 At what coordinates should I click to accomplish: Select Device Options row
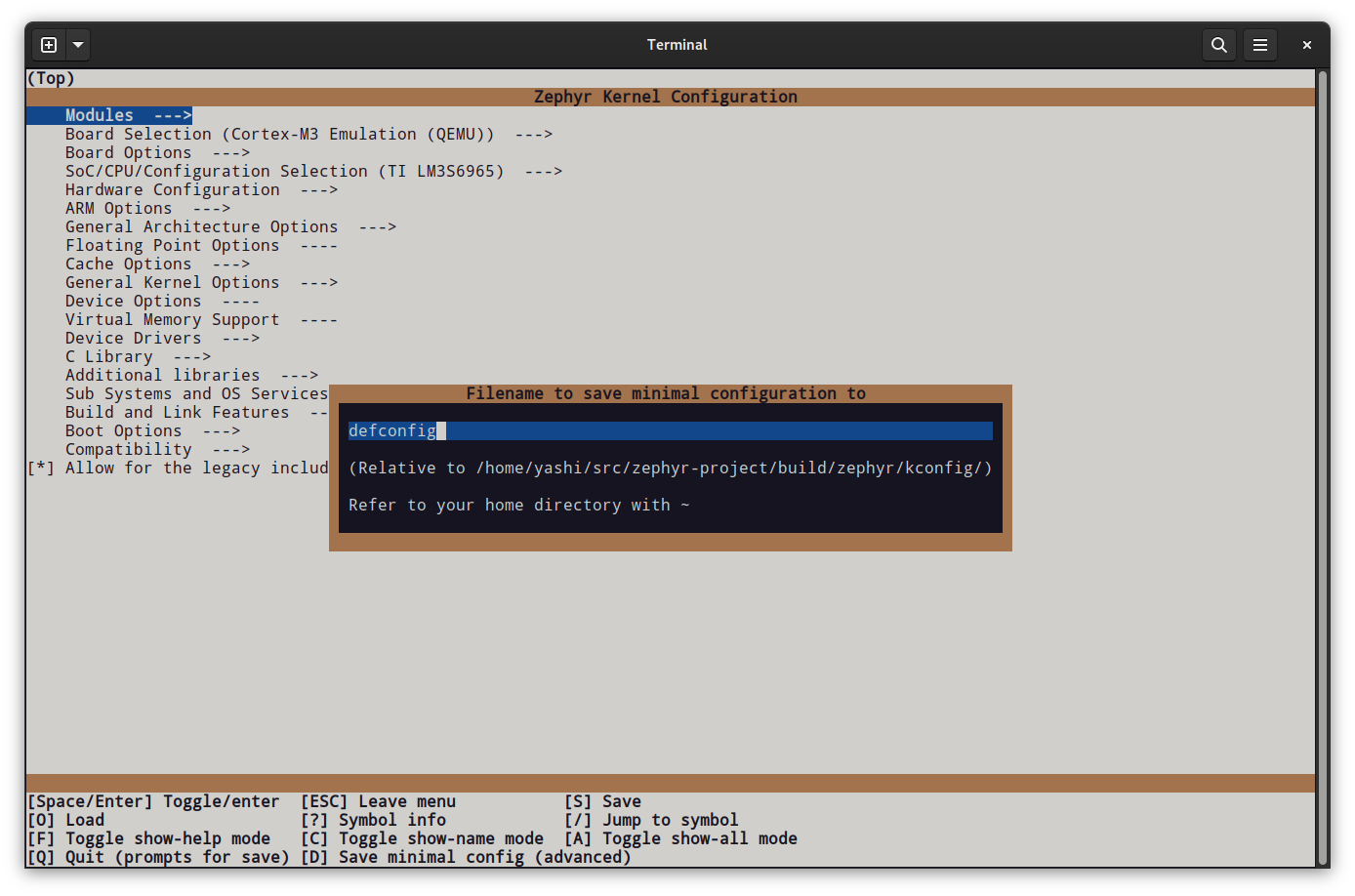[162, 301]
